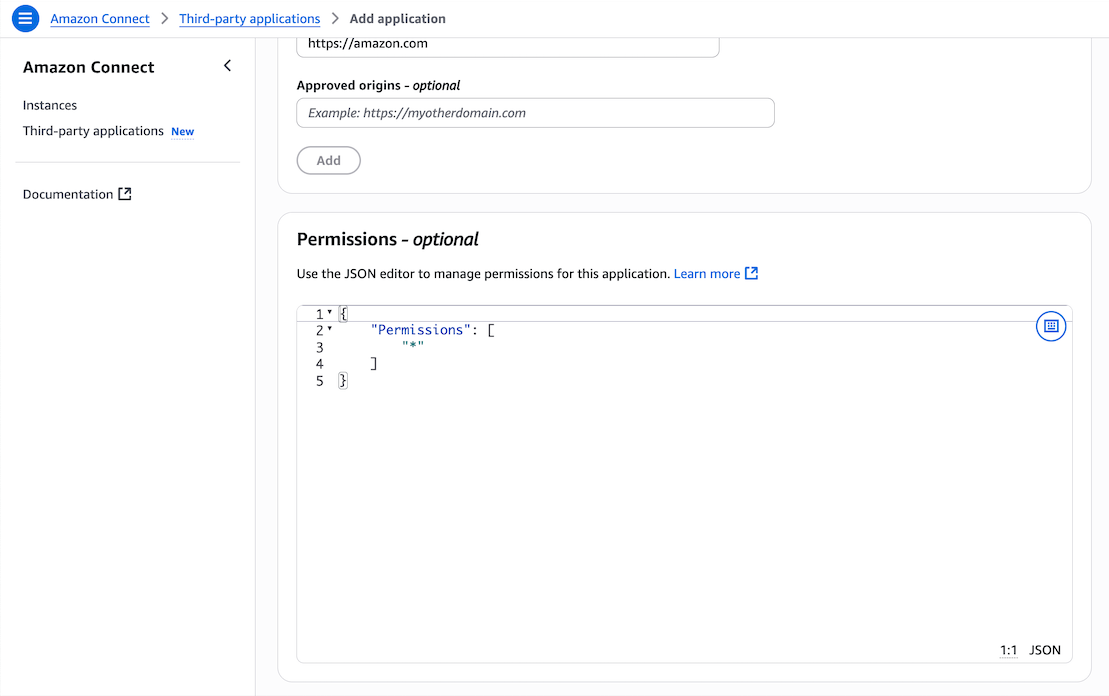Viewport: 1109px width, 696px height.
Task: Click the JSON language mode label
Action: click(x=1044, y=650)
